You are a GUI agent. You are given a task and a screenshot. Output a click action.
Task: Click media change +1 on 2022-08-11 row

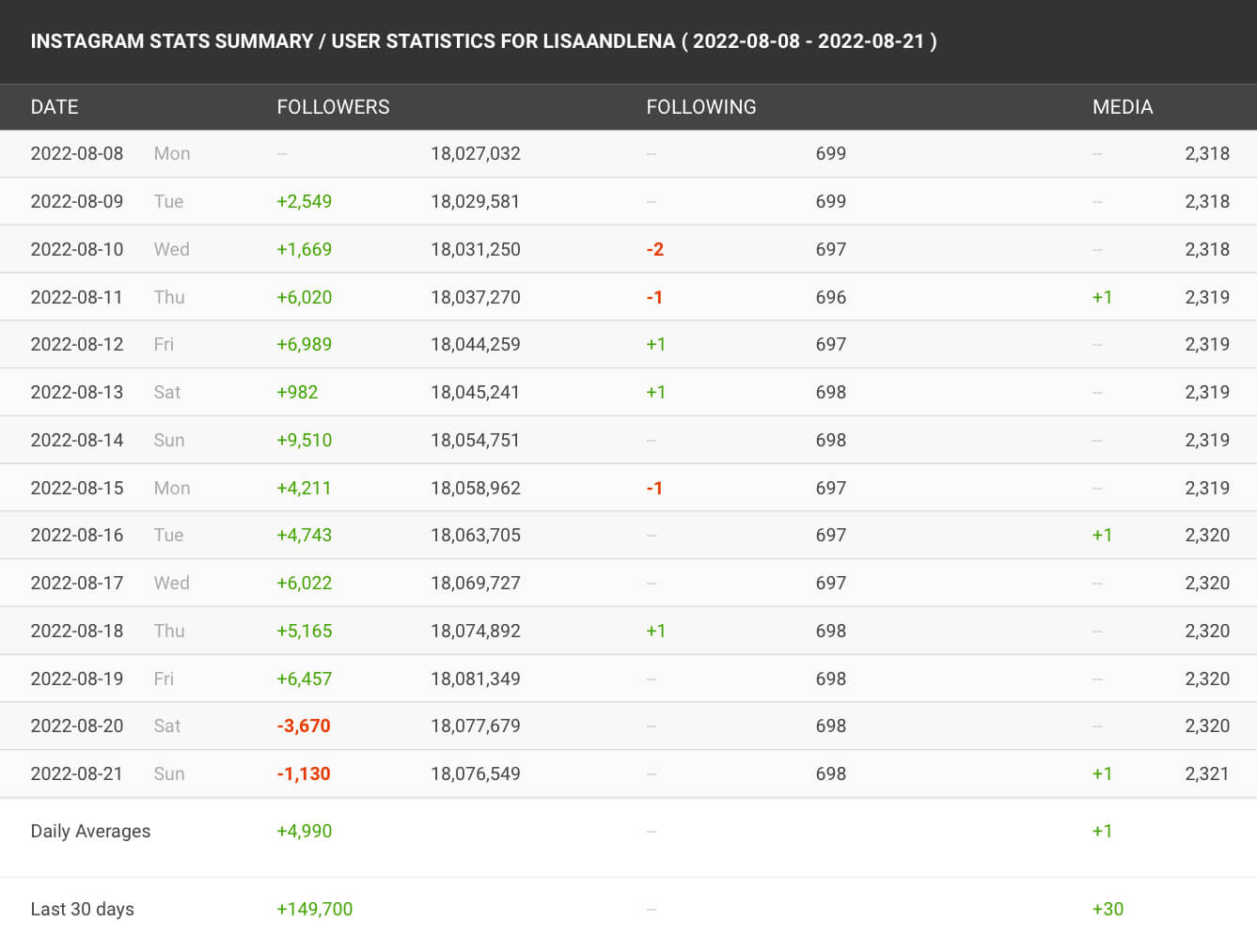(1102, 297)
